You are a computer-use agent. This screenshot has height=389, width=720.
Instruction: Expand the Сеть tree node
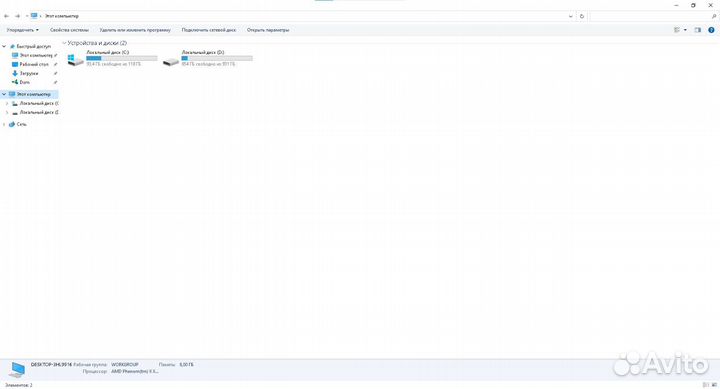click(4, 124)
